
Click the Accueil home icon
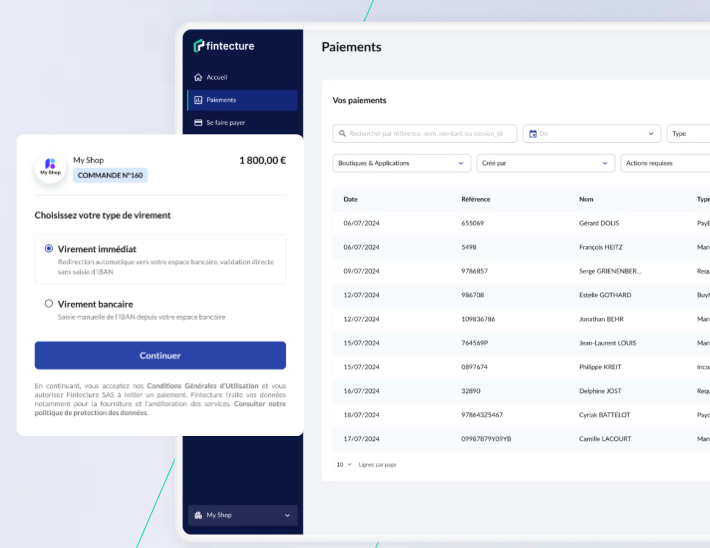(198, 77)
